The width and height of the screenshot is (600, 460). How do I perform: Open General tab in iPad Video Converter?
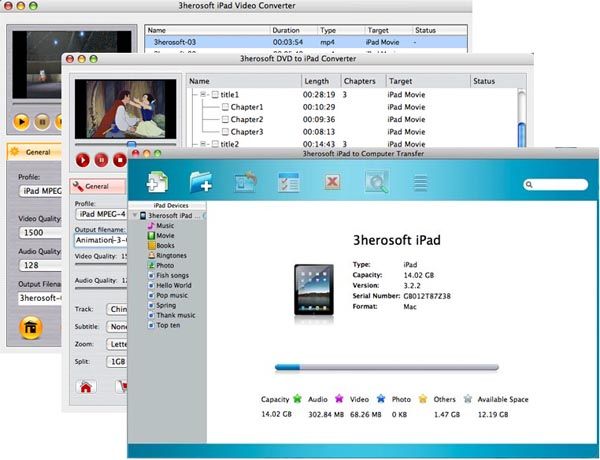[x=34, y=152]
